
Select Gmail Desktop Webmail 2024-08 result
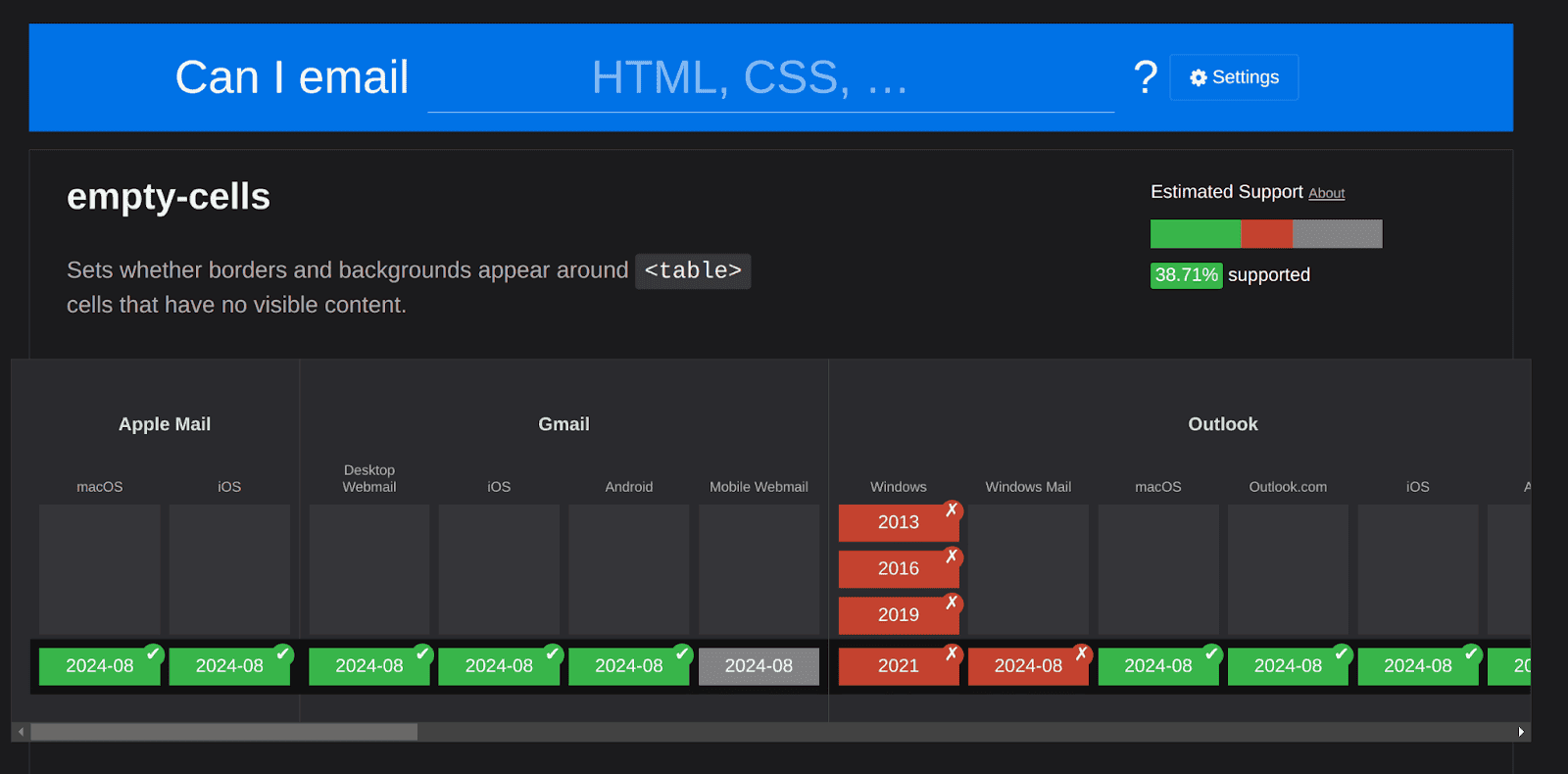pos(369,666)
